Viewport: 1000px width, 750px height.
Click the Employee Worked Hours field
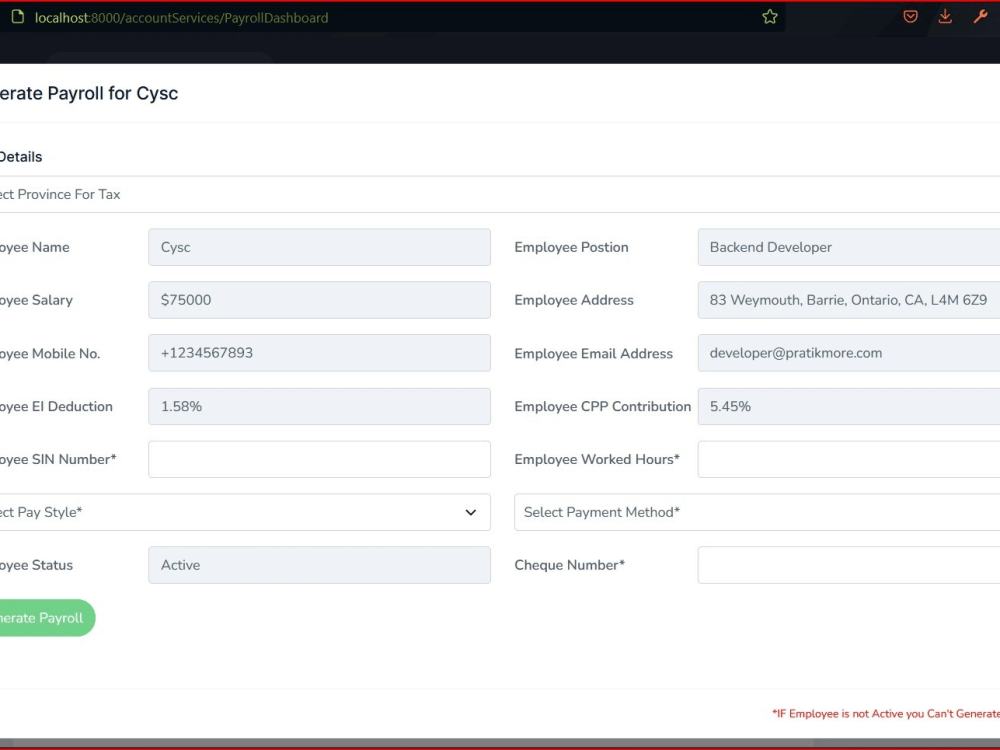pos(850,459)
